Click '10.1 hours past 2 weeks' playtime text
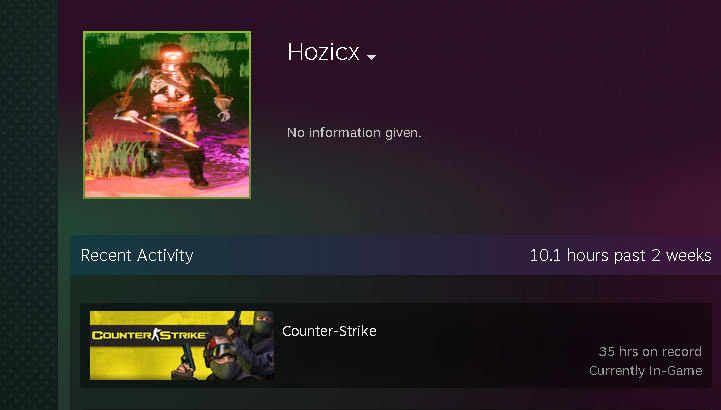 (620, 255)
